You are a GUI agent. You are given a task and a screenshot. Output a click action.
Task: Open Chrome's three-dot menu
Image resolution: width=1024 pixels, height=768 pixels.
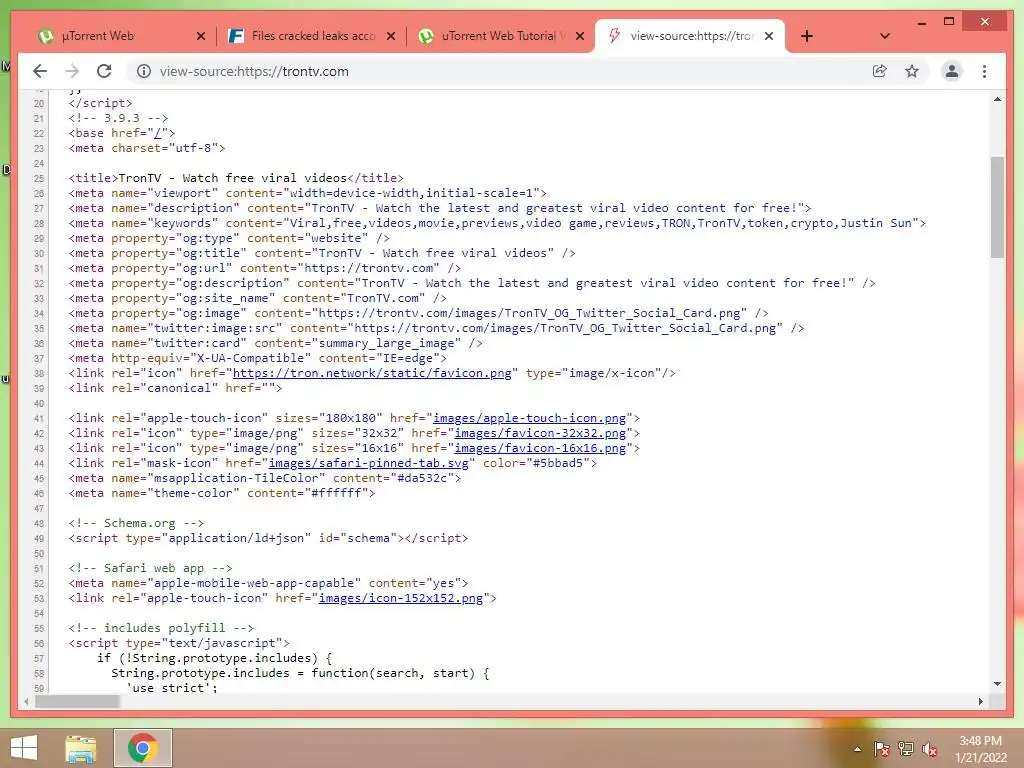[x=984, y=71]
